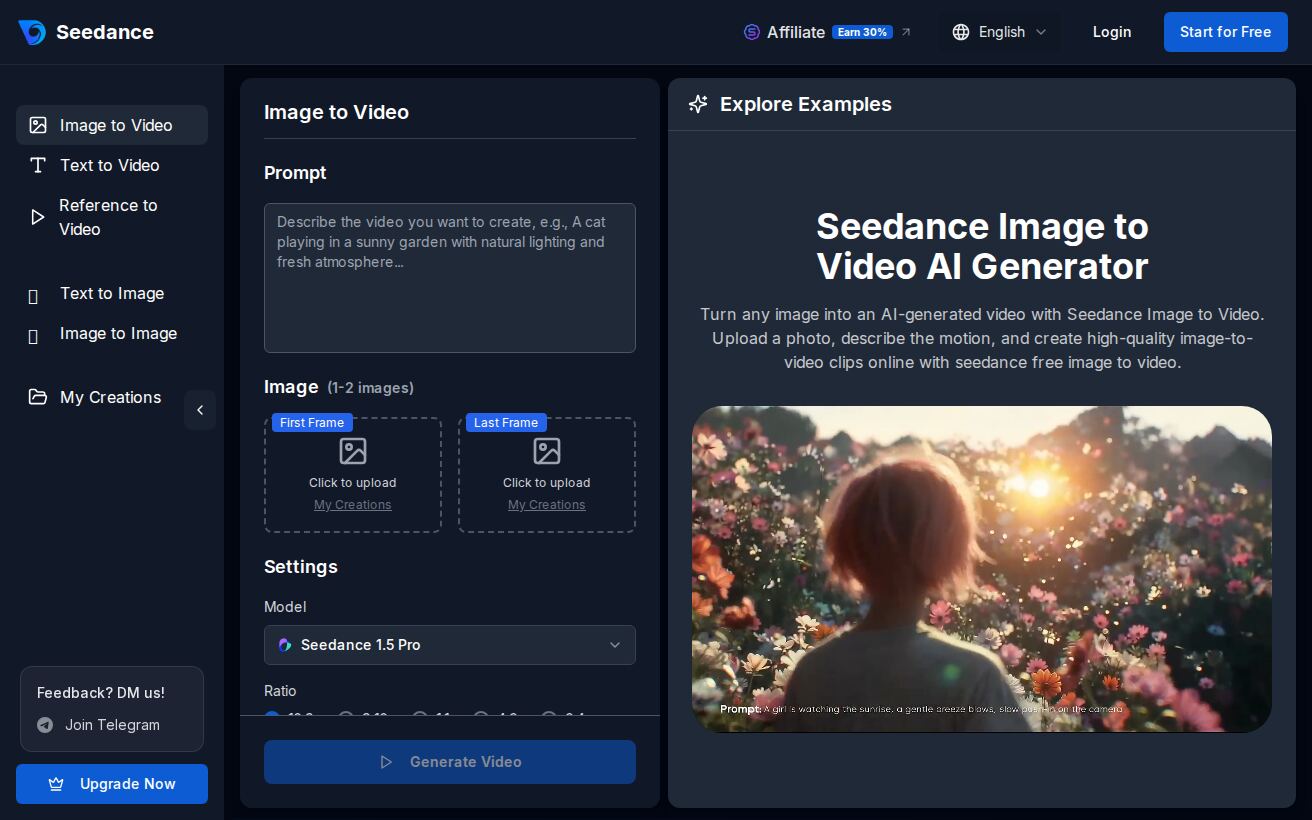Click the Login button

pos(1112,32)
